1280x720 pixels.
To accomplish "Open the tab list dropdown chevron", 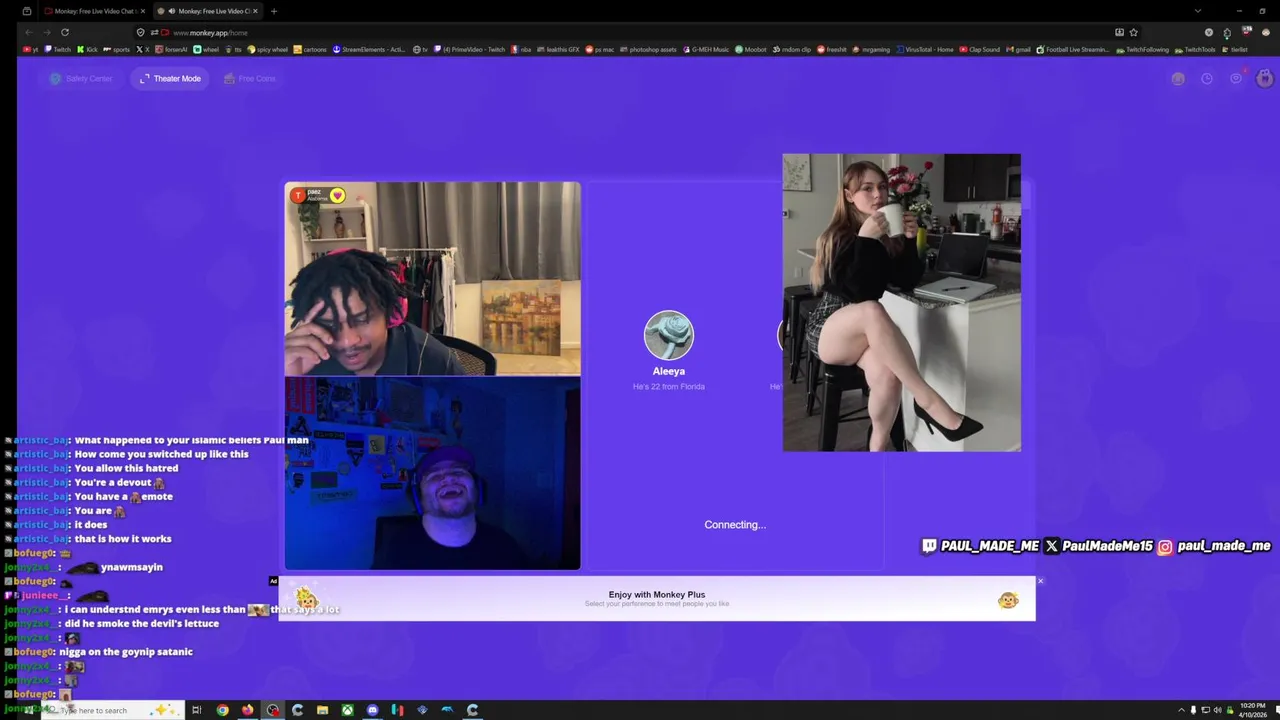I will tap(1197, 11).
